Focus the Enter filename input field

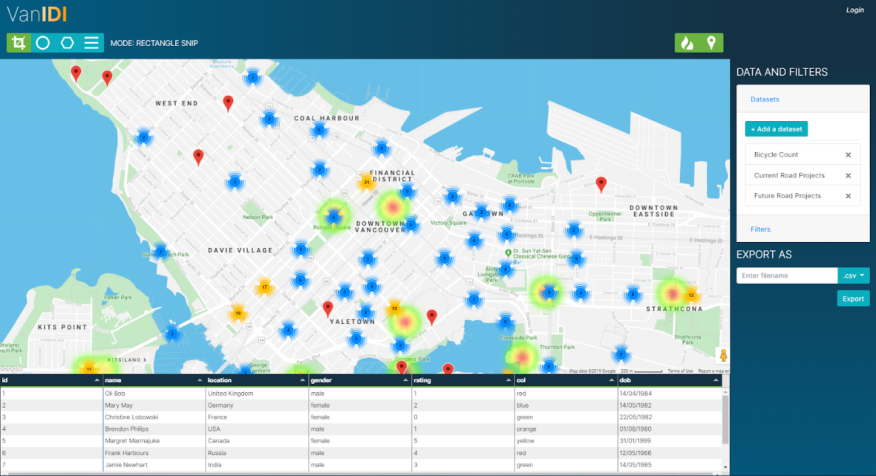pyautogui.click(x=787, y=275)
